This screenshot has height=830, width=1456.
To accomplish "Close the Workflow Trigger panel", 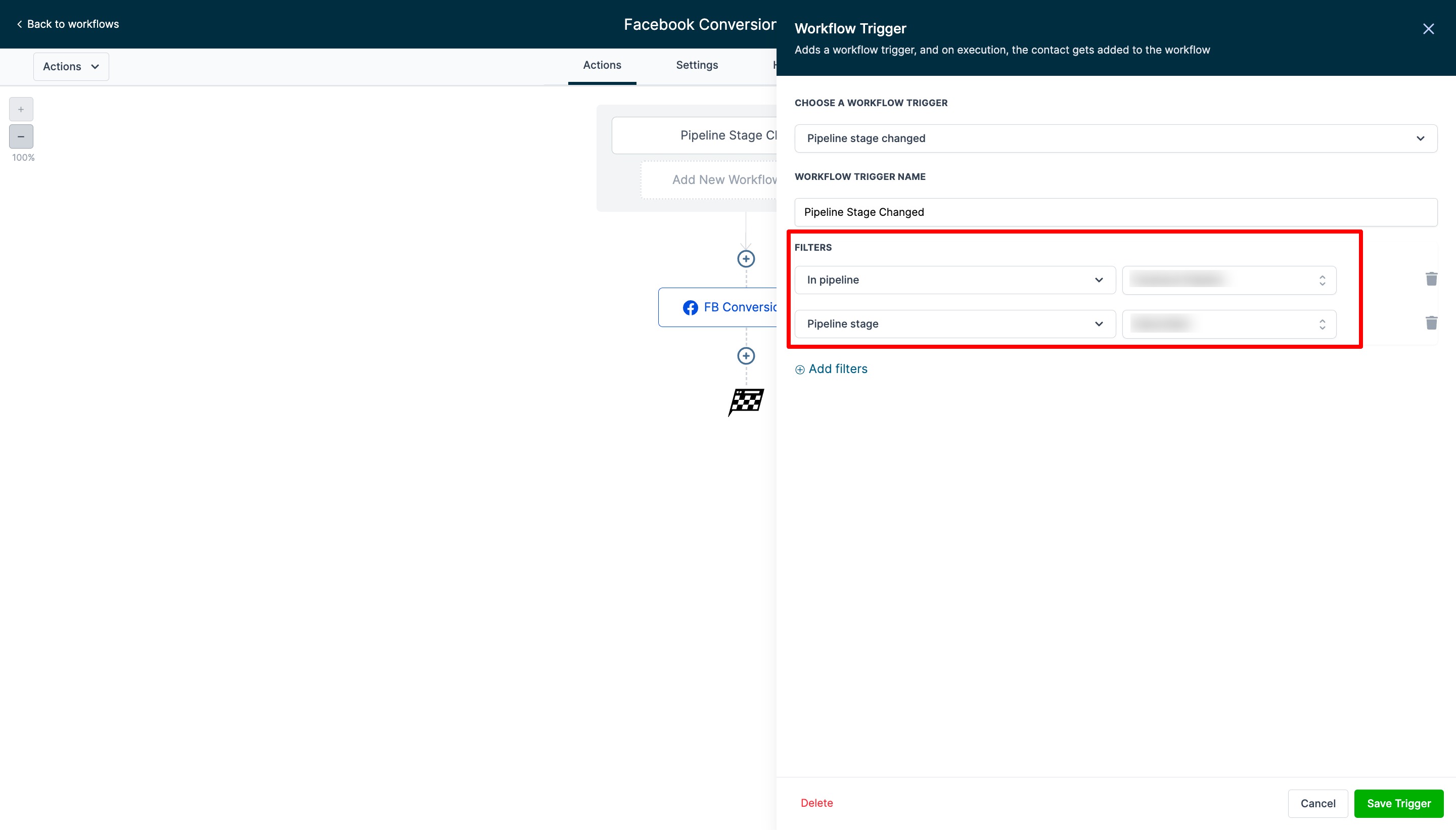I will [1428, 29].
